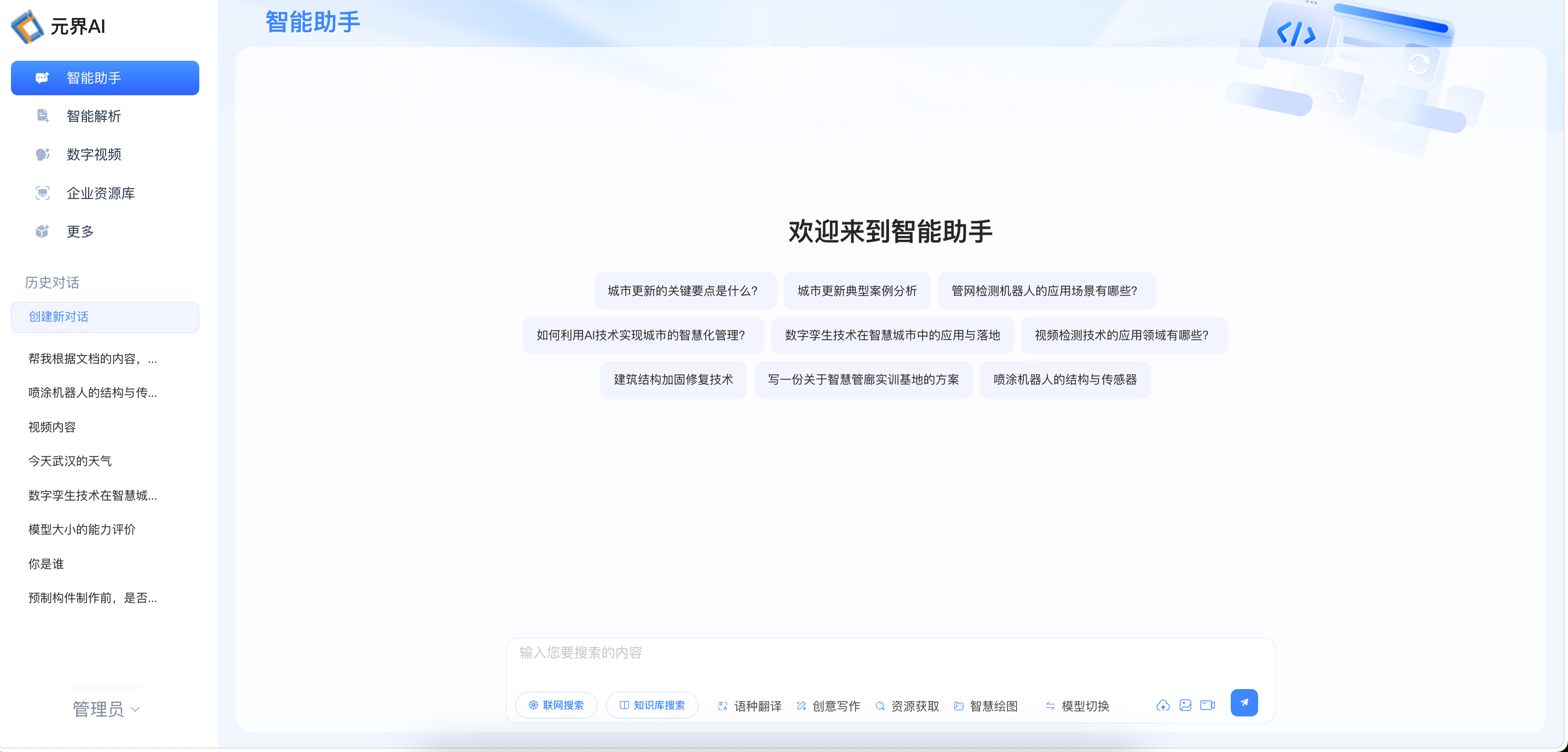Screen dimensions: 1568x752
Task: Expand the 管理员 user dropdown
Action: 106,709
